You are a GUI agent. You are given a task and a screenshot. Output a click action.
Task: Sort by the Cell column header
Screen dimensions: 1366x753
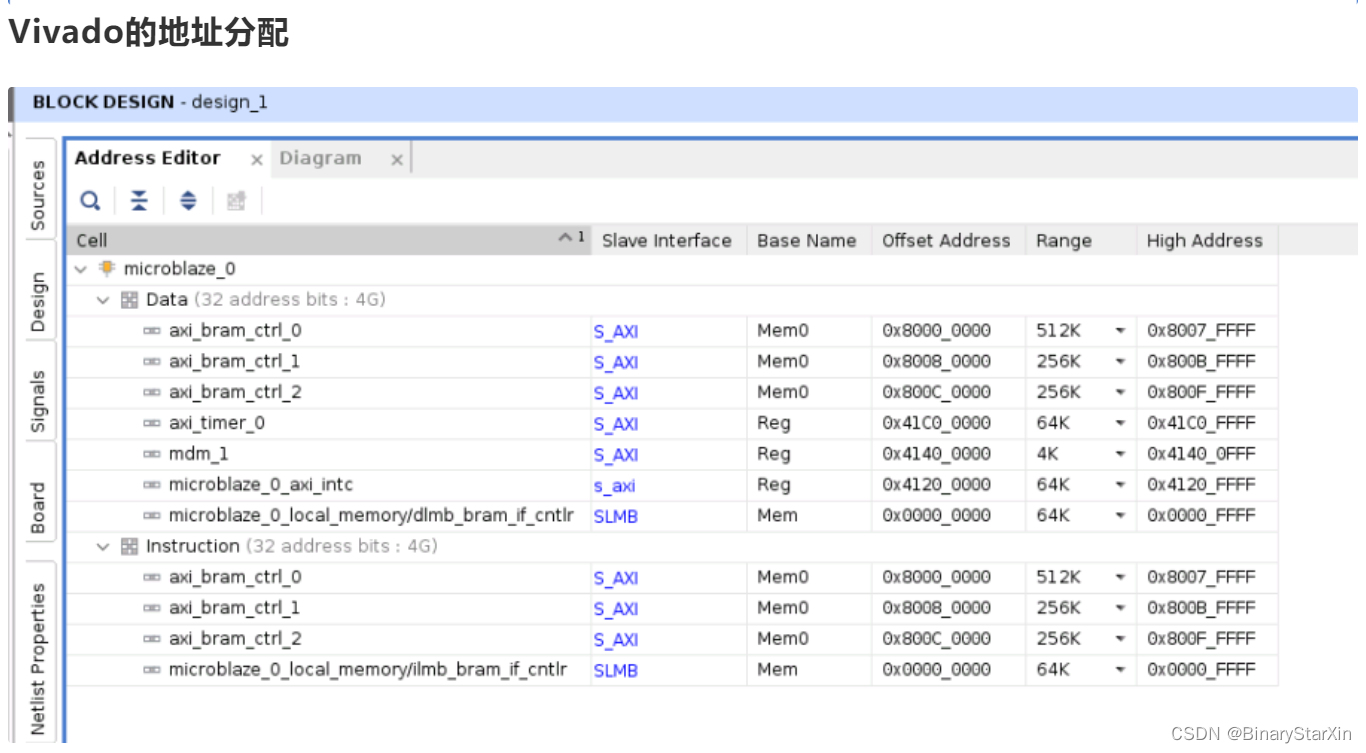328,240
